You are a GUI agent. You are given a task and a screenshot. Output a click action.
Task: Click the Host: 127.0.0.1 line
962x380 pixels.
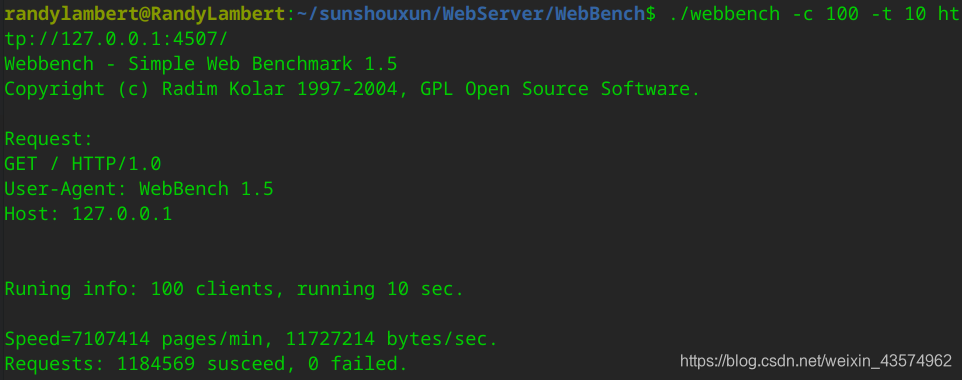pos(88,214)
